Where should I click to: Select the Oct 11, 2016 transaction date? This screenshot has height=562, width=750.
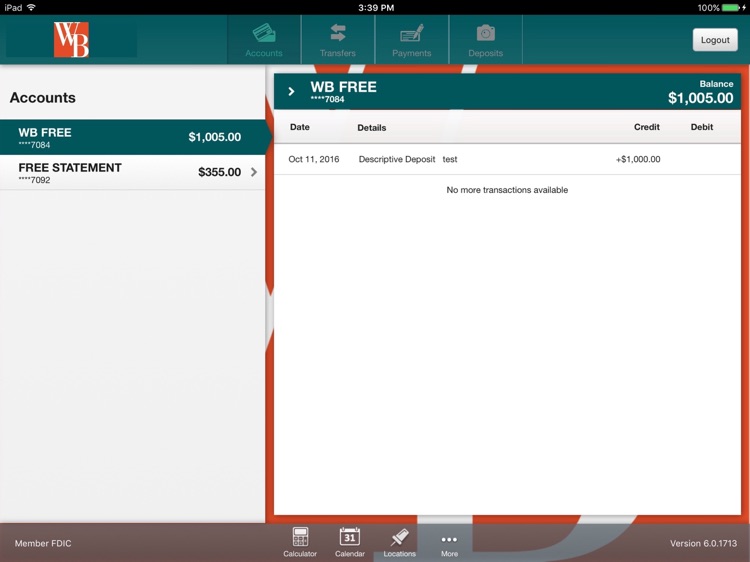[314, 159]
